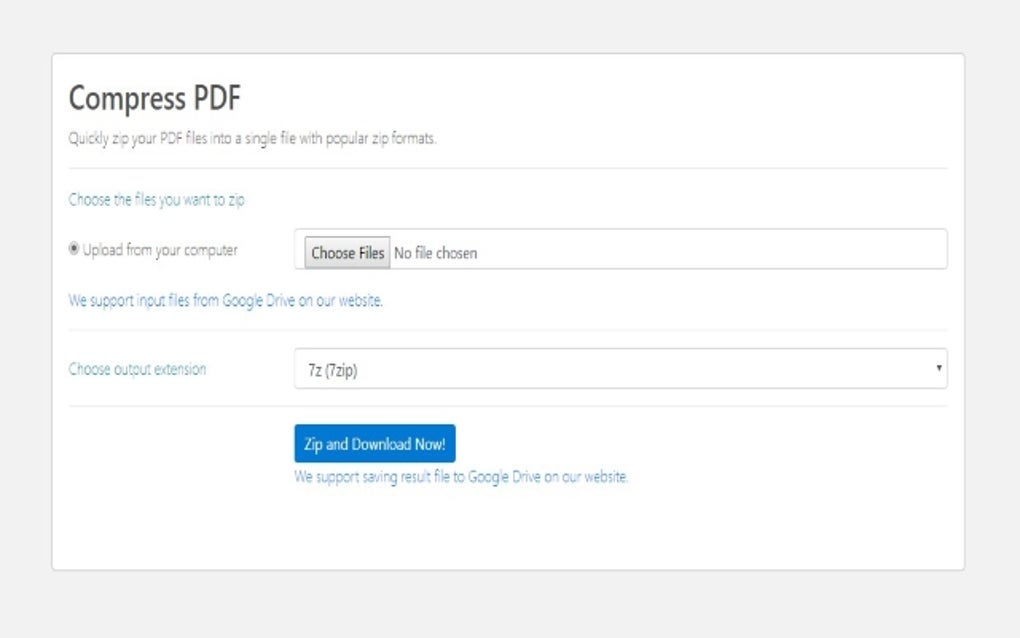Select the Upload from your computer option
Viewport: 1020px width, 638px height.
[74, 250]
